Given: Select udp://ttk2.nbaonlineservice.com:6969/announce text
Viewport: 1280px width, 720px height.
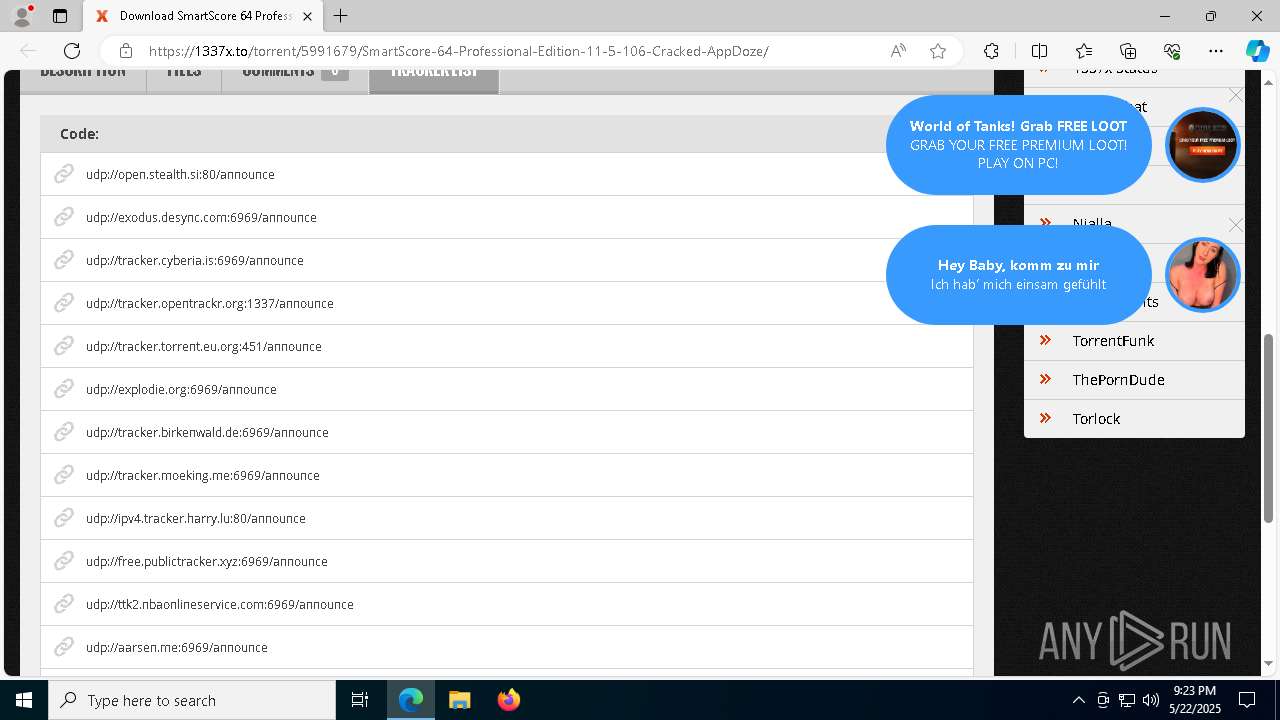Looking at the screenshot, I should (220, 604).
